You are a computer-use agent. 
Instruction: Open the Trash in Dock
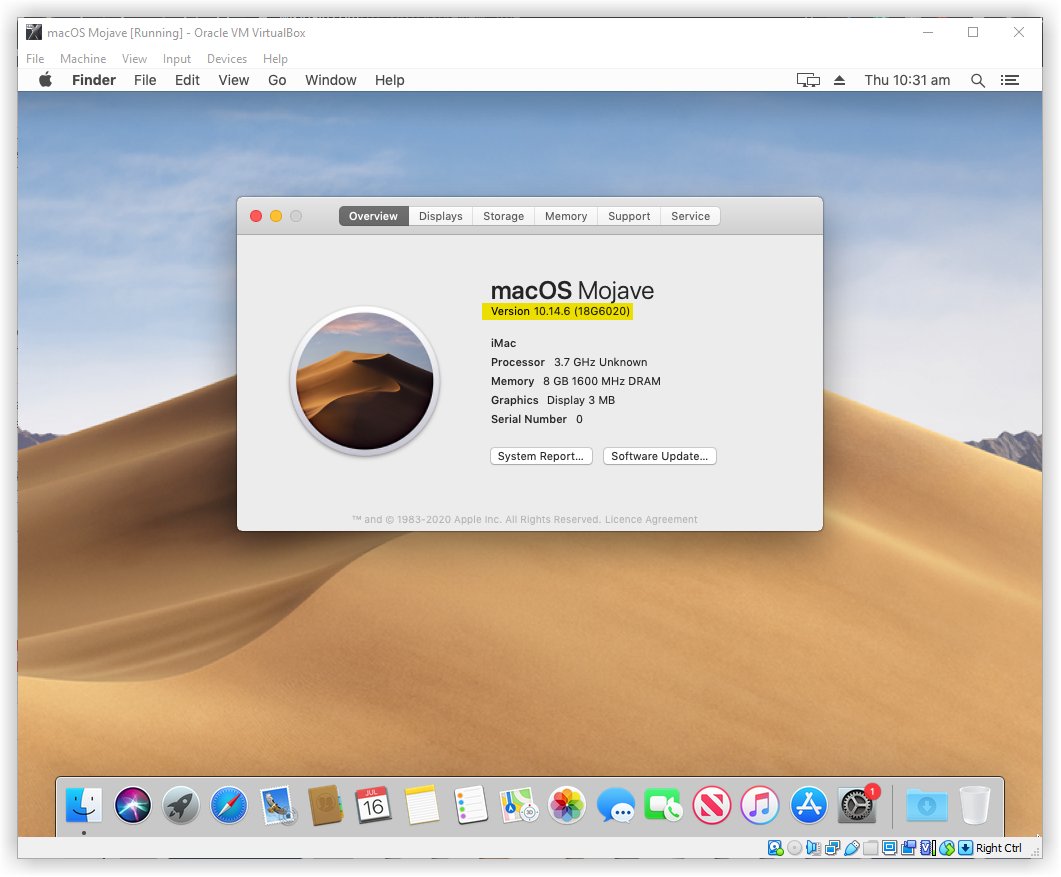pyautogui.click(x=975, y=805)
